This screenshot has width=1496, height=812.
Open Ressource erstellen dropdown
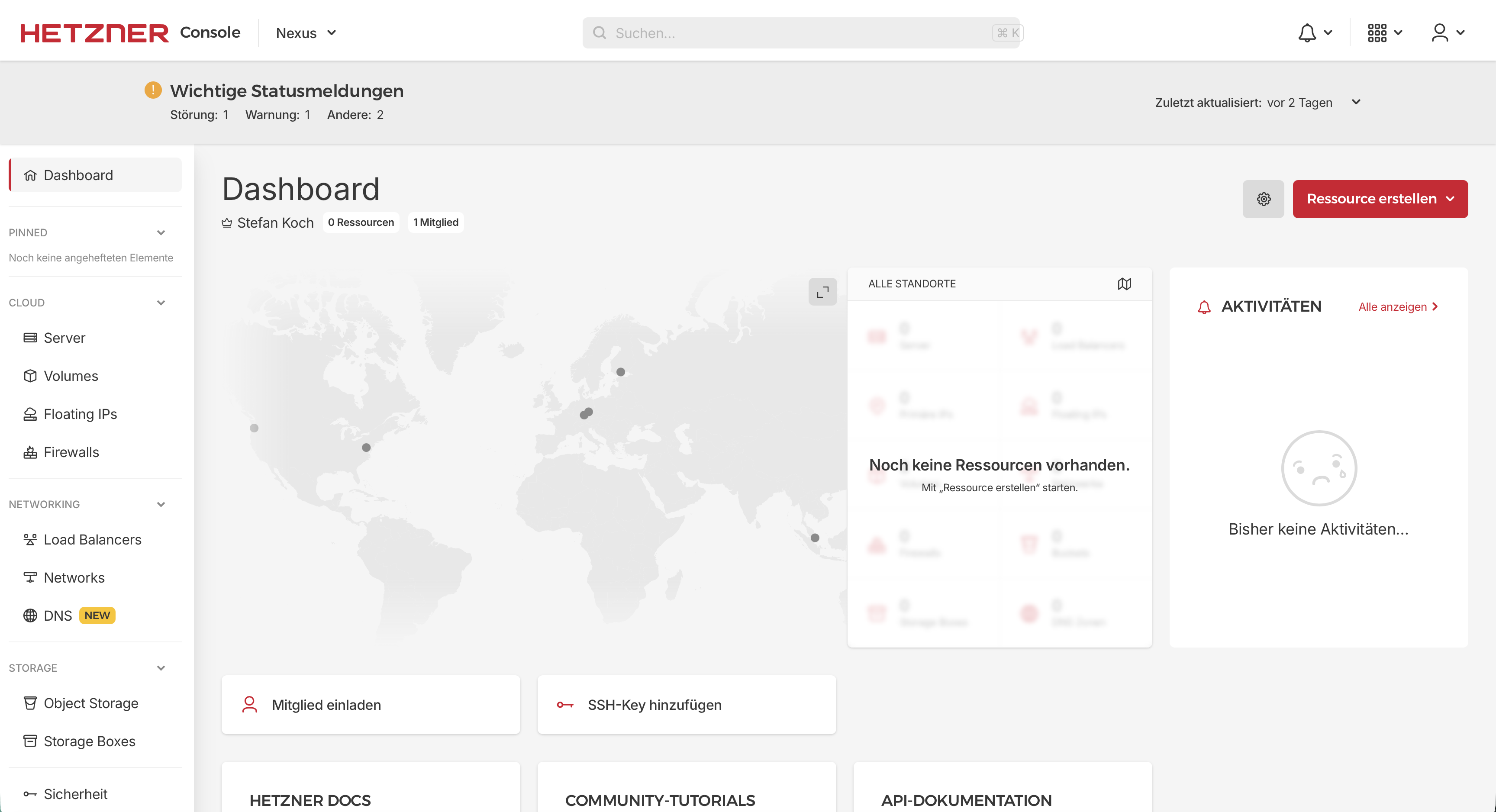point(1380,199)
